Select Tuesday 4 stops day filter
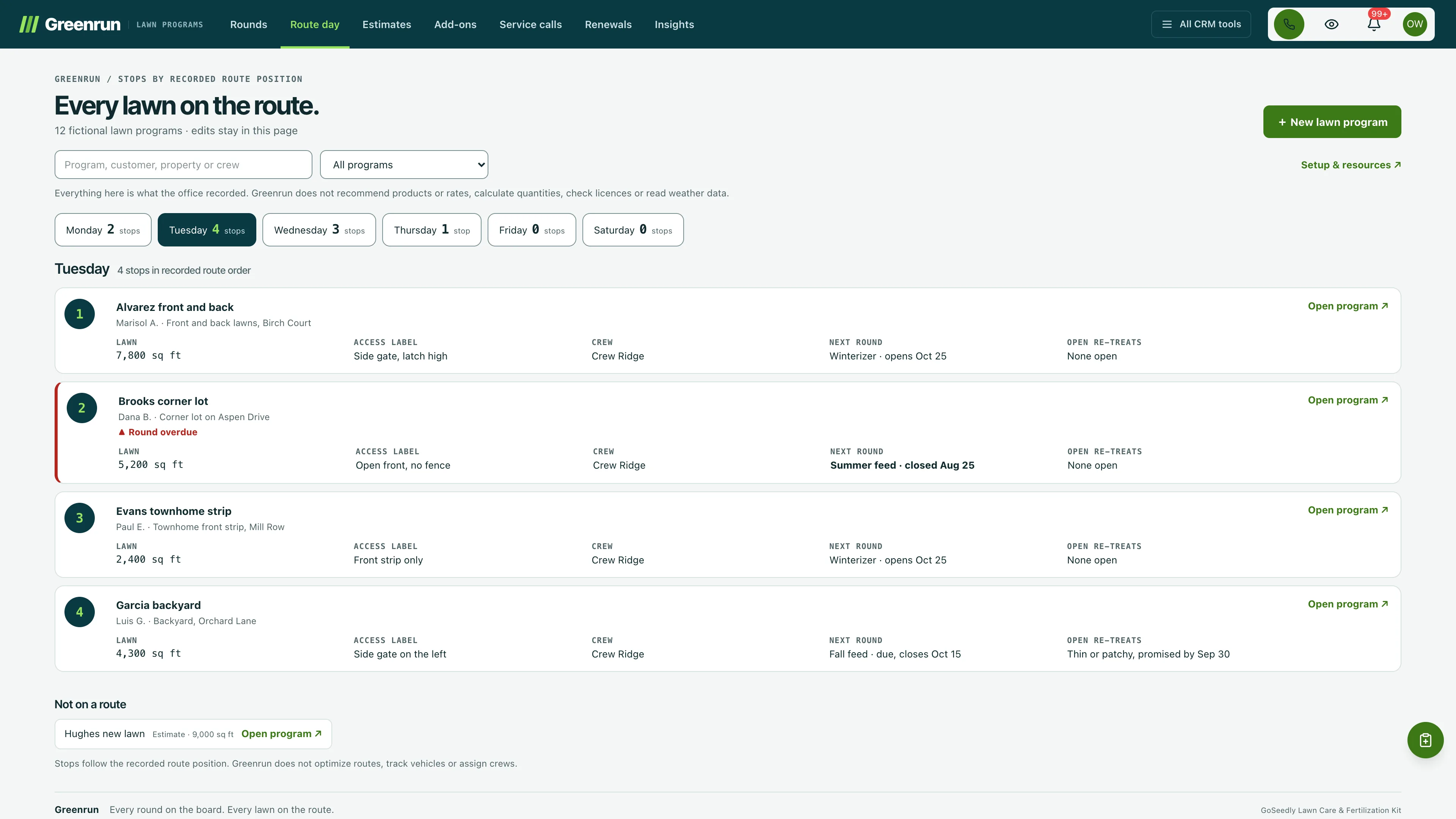Screen dimensions: 1456x819 click(207, 229)
